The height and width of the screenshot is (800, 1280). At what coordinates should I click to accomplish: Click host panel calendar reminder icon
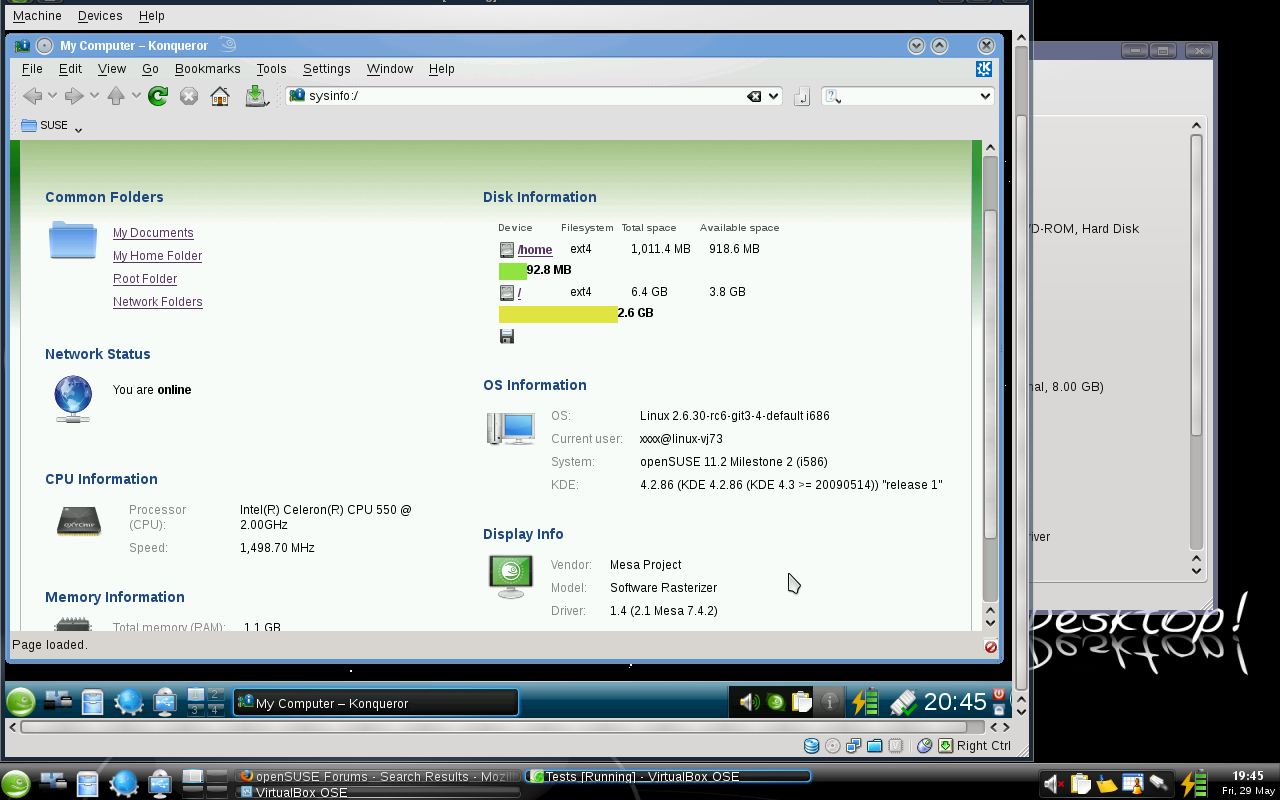pyautogui.click(x=1132, y=785)
